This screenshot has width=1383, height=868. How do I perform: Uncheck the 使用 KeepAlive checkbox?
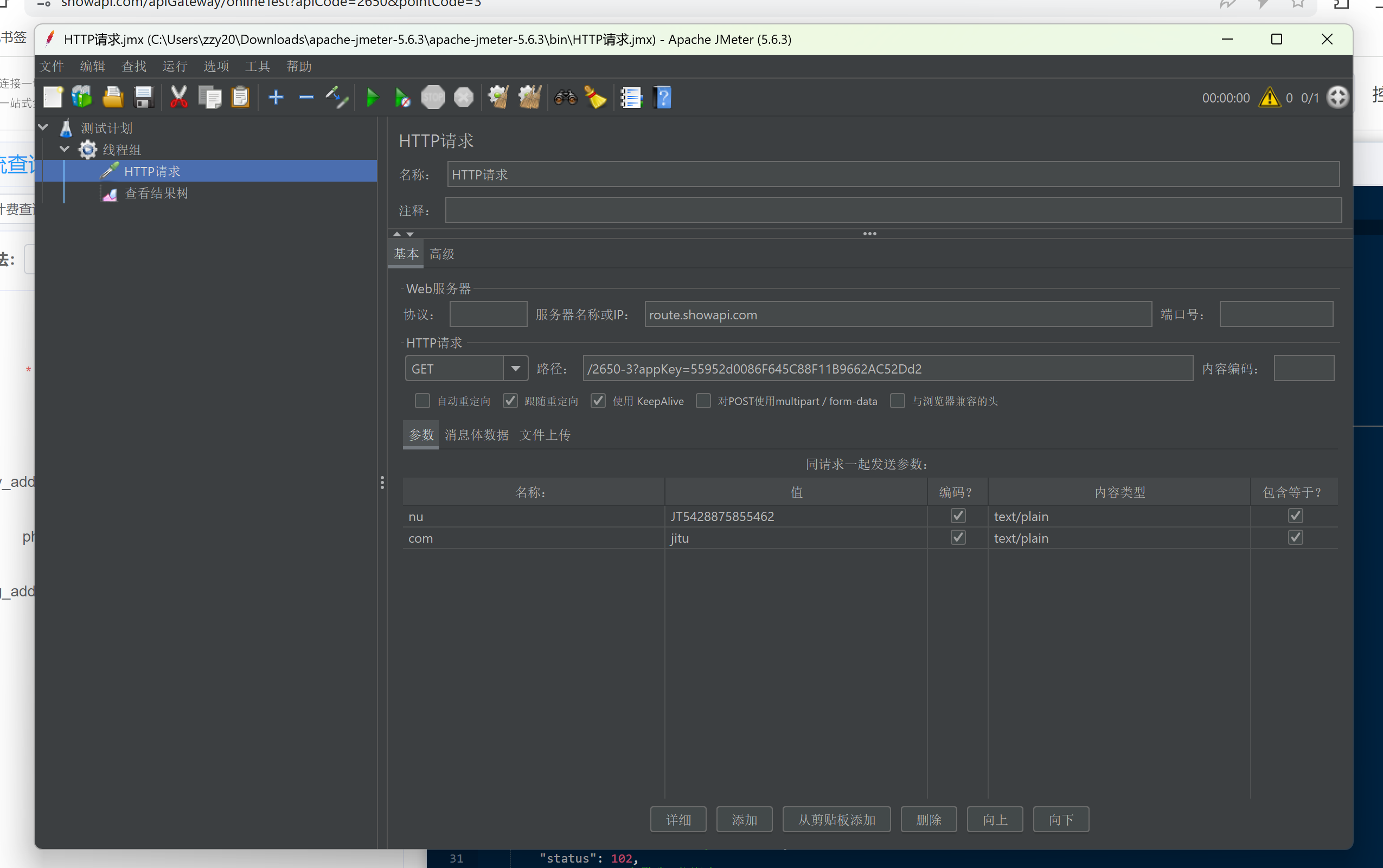tap(598, 401)
